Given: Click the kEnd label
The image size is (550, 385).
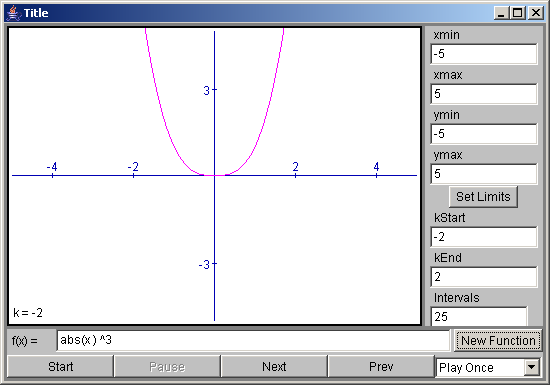Looking at the screenshot, I should [x=448, y=258].
